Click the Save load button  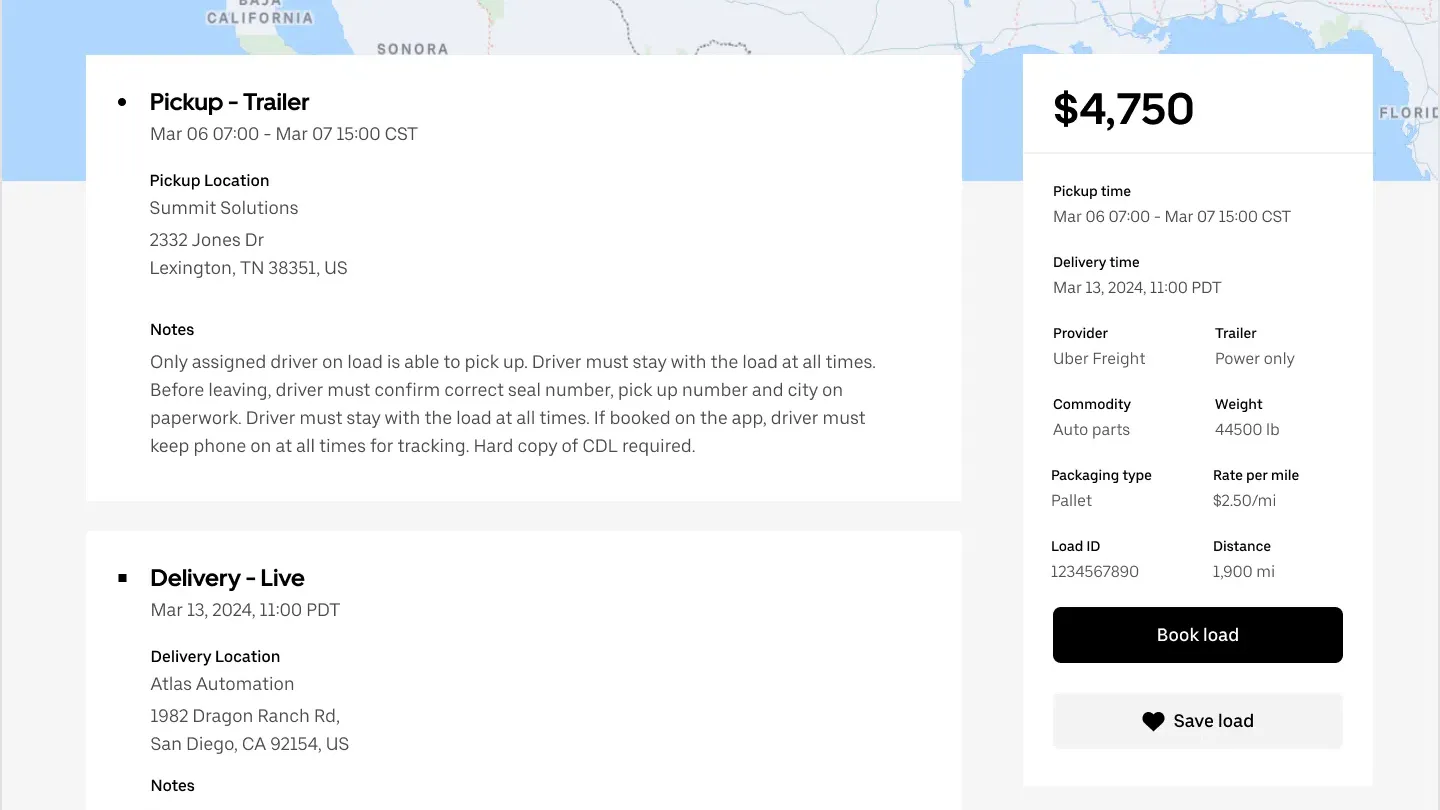tap(1213, 721)
